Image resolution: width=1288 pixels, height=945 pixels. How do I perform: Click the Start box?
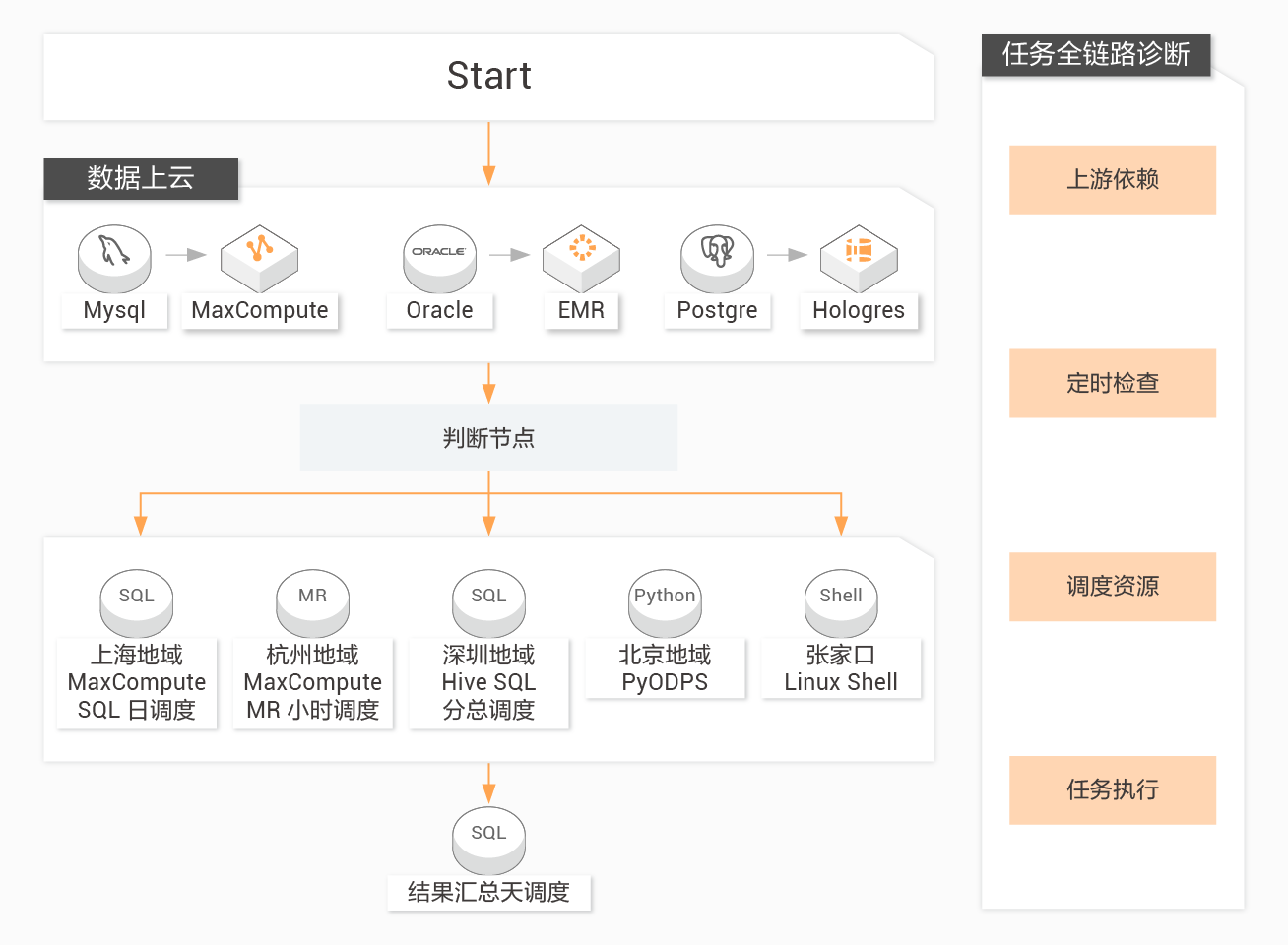(x=488, y=77)
